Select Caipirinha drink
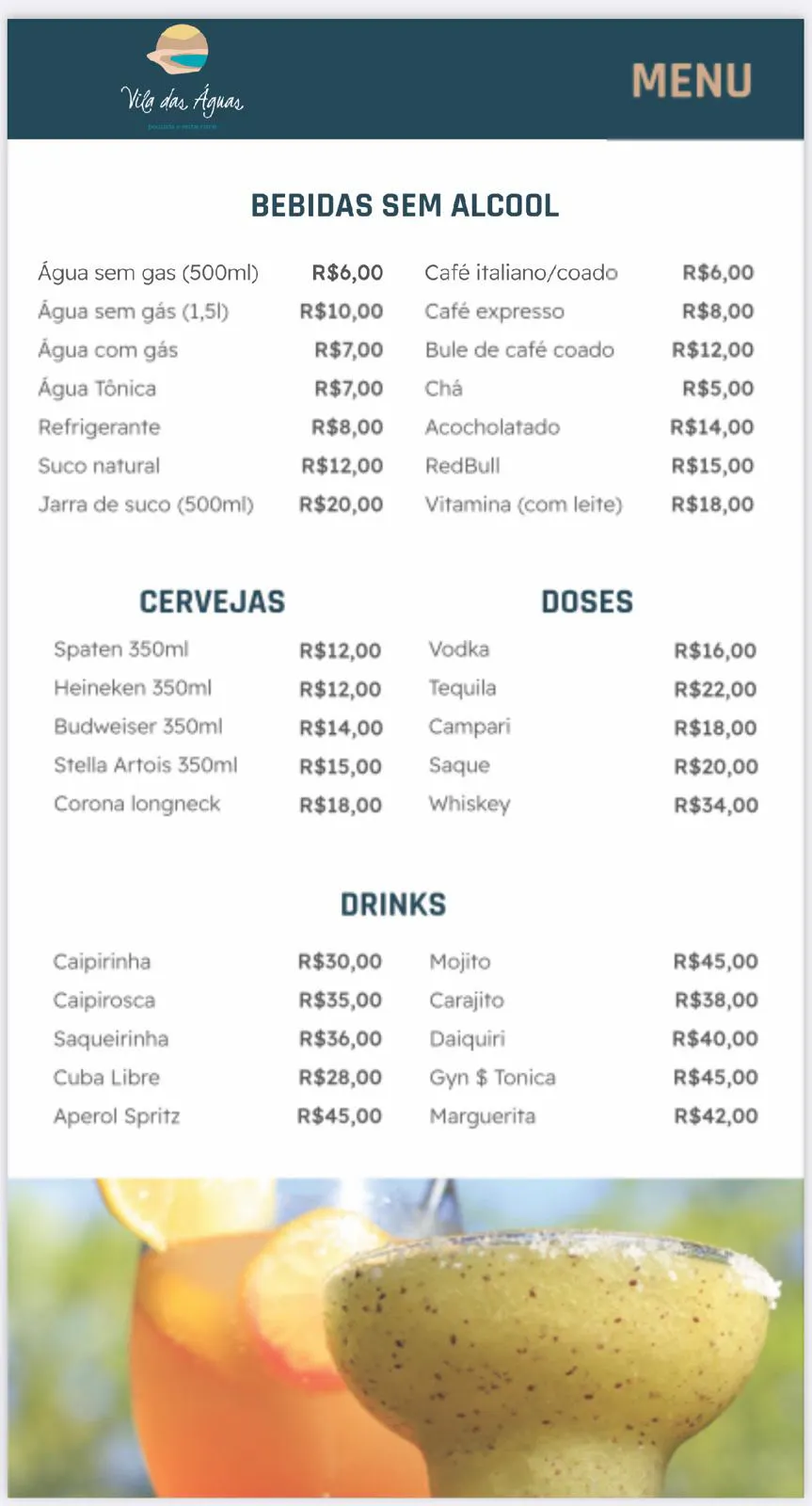Screen dimensions: 812x1506 (x=102, y=962)
